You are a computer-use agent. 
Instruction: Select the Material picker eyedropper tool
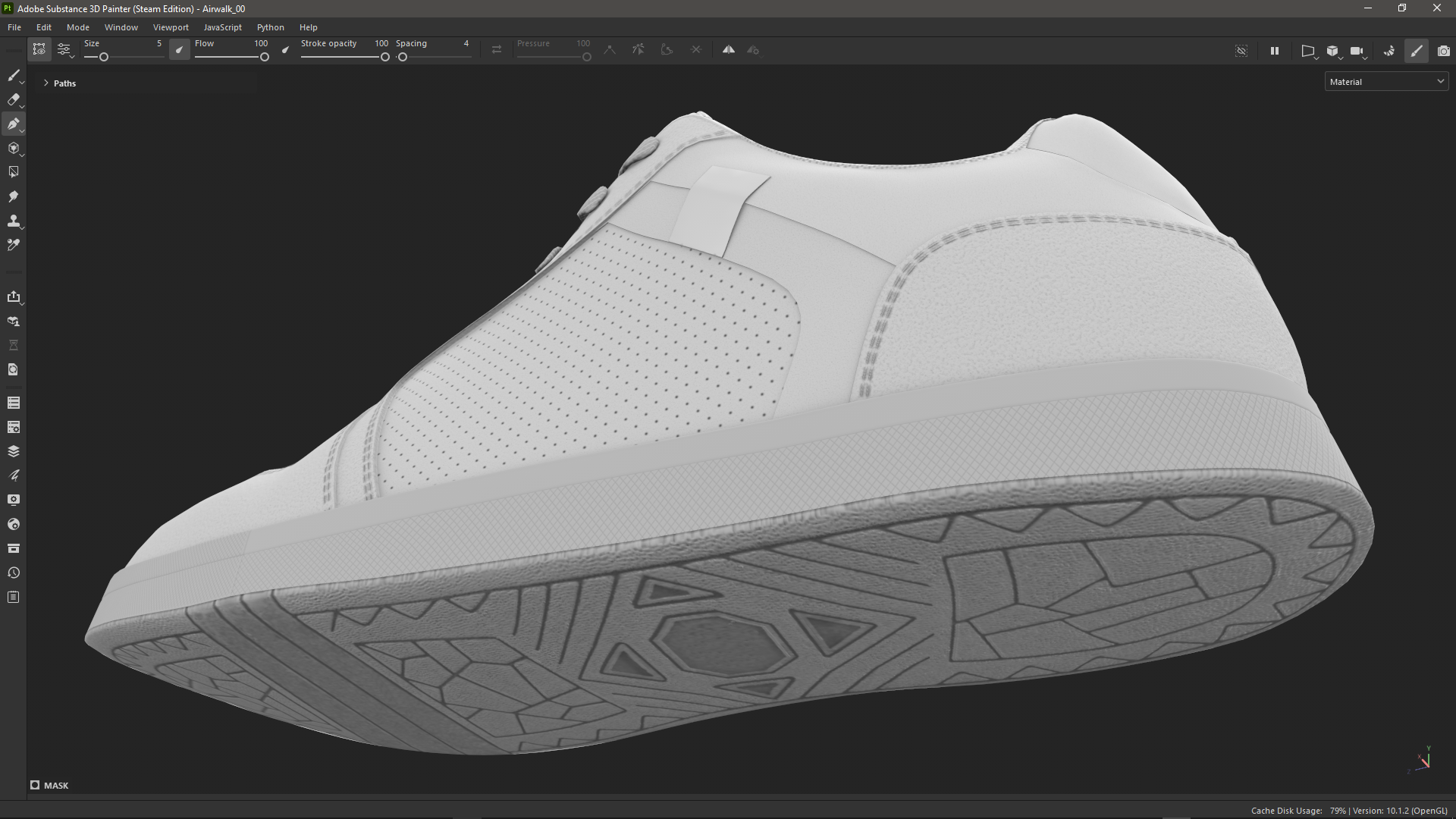(x=14, y=245)
